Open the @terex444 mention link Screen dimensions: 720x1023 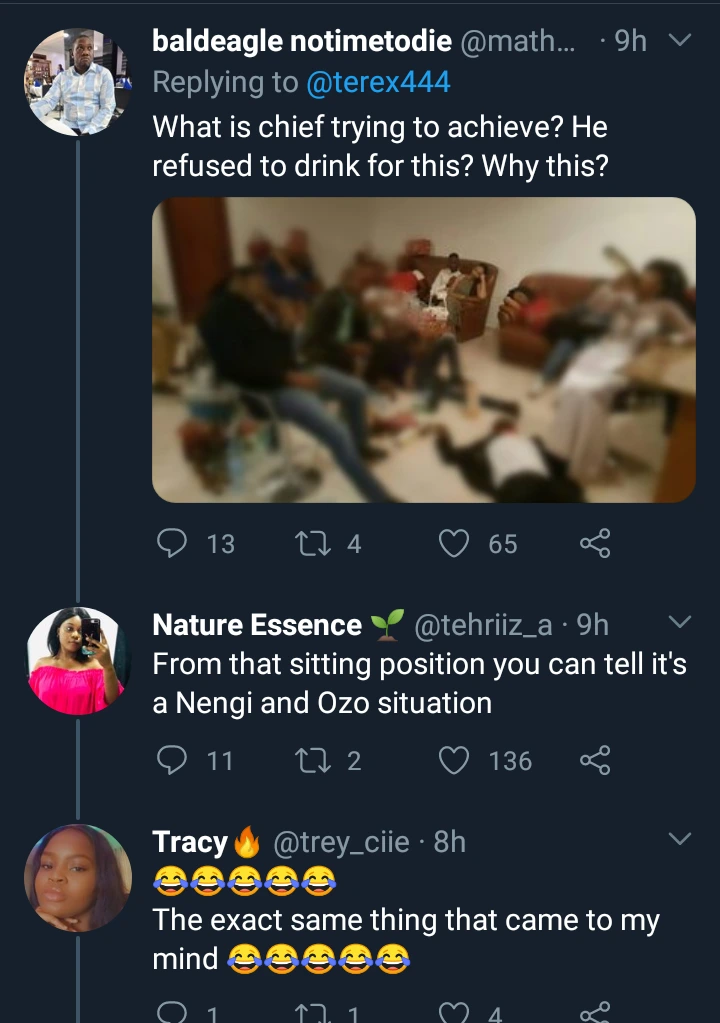pos(376,82)
